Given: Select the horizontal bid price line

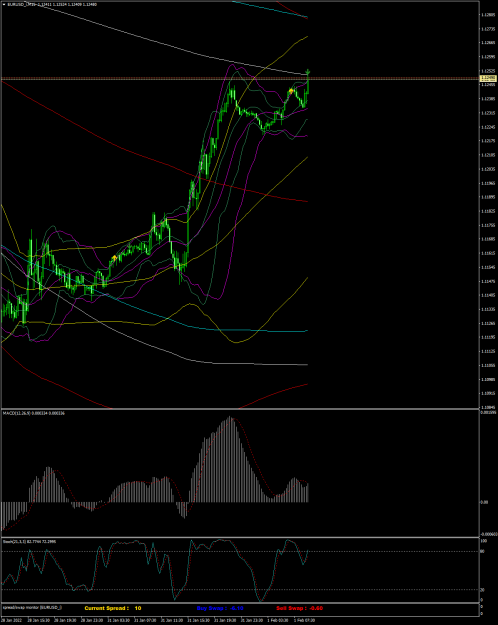Looking at the screenshot, I should pos(240,78).
